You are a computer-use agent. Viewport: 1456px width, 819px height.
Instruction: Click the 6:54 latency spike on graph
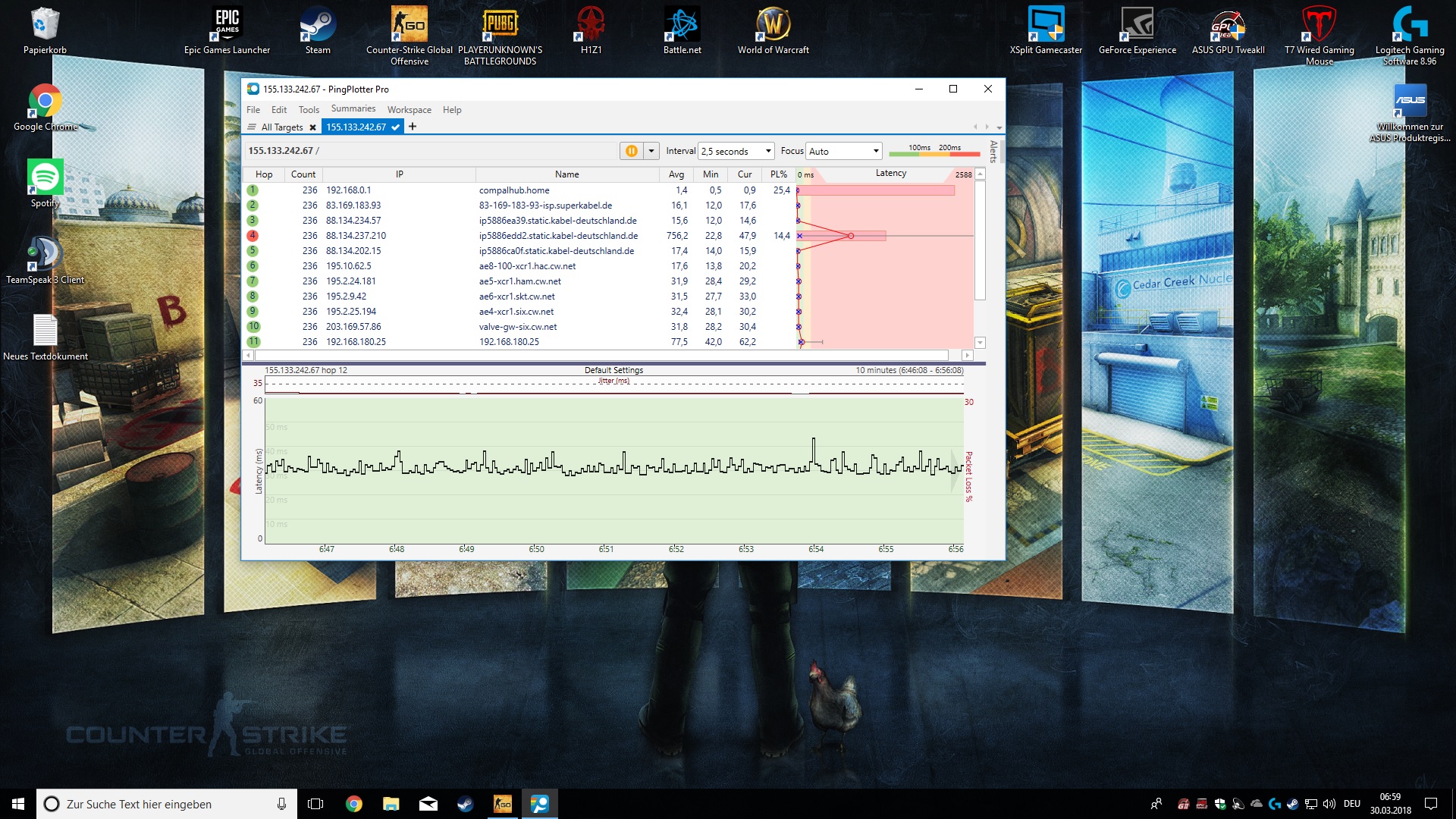coord(814,440)
